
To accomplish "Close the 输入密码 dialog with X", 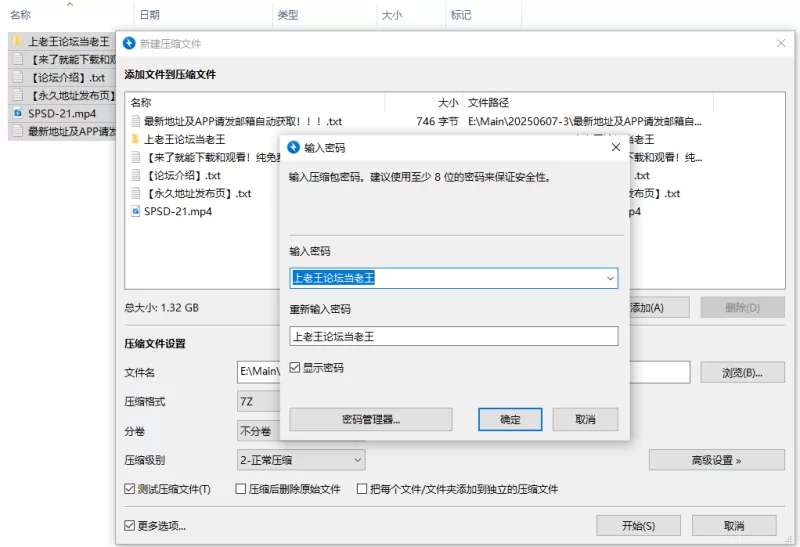I will click(x=616, y=147).
